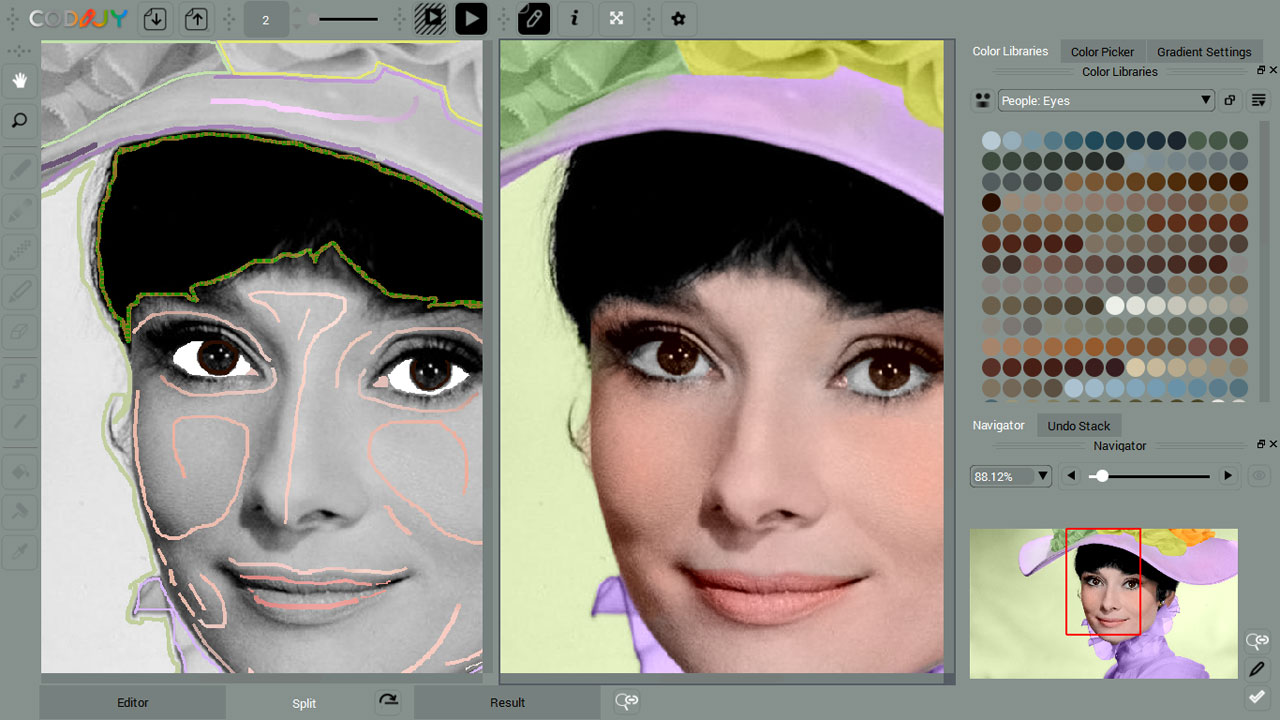Image resolution: width=1280 pixels, height=720 pixels.
Task: Open settings via the star icon
Action: [679, 18]
